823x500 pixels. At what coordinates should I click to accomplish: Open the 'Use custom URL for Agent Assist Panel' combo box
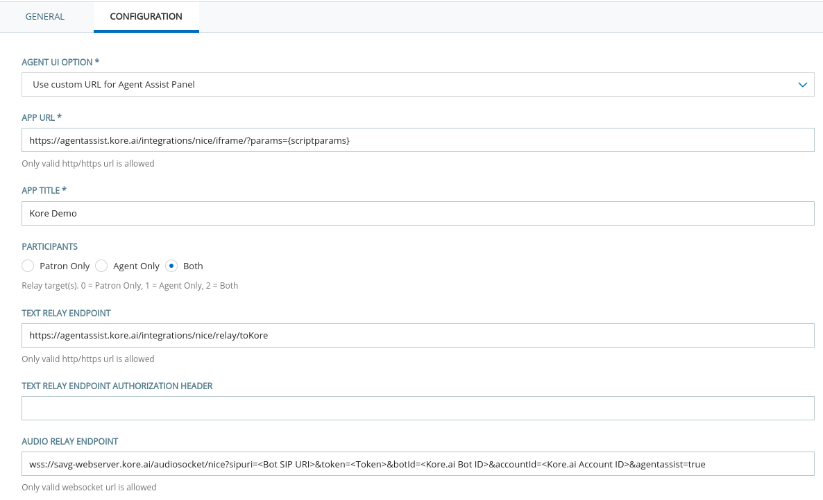[400, 85]
